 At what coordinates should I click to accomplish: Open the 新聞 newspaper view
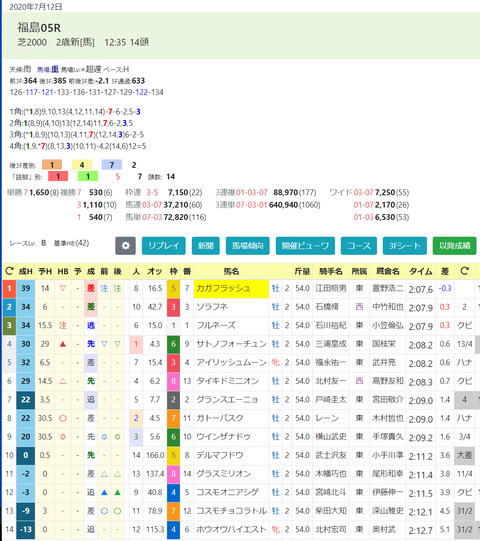click(206, 246)
